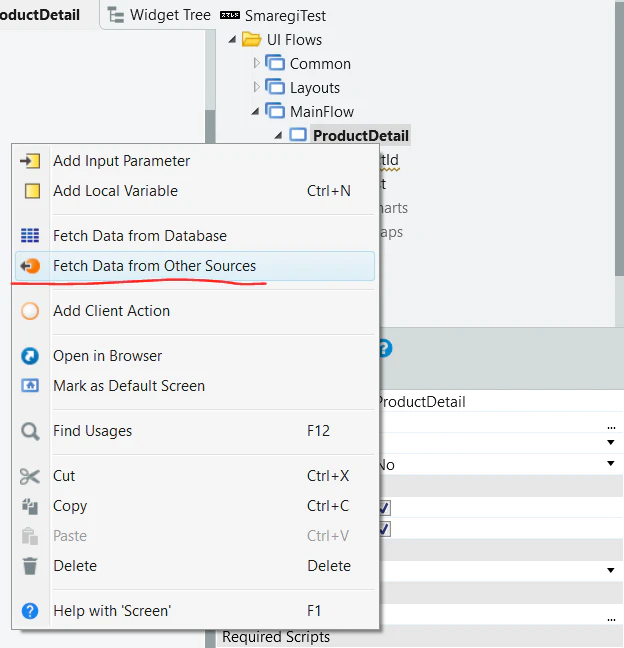Click the Find Usages magnifier icon

[x=30, y=431]
